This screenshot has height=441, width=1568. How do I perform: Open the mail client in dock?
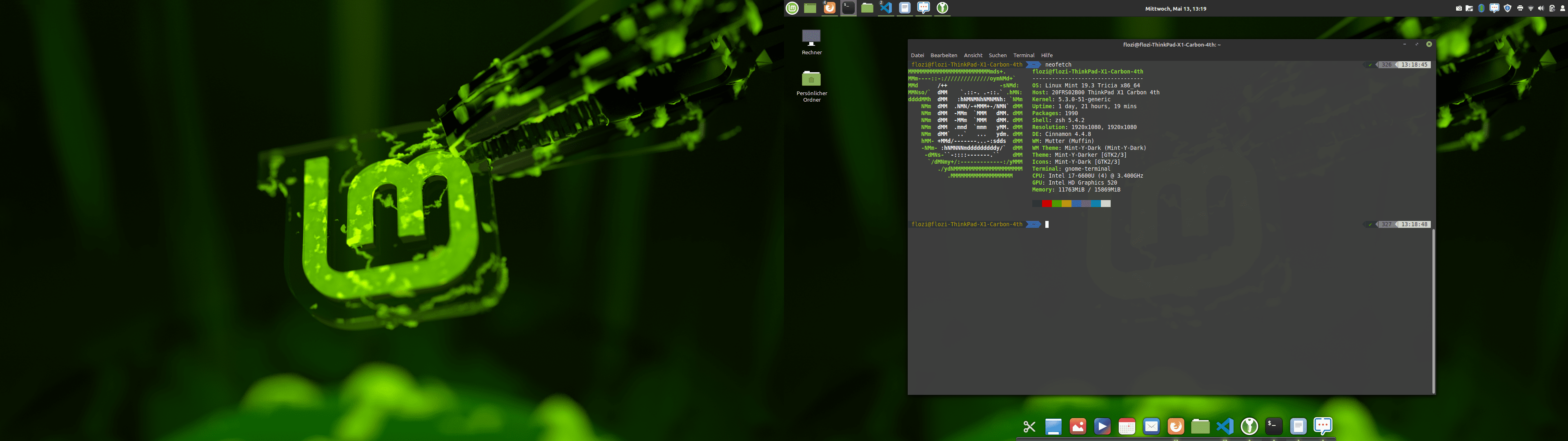tap(1151, 426)
